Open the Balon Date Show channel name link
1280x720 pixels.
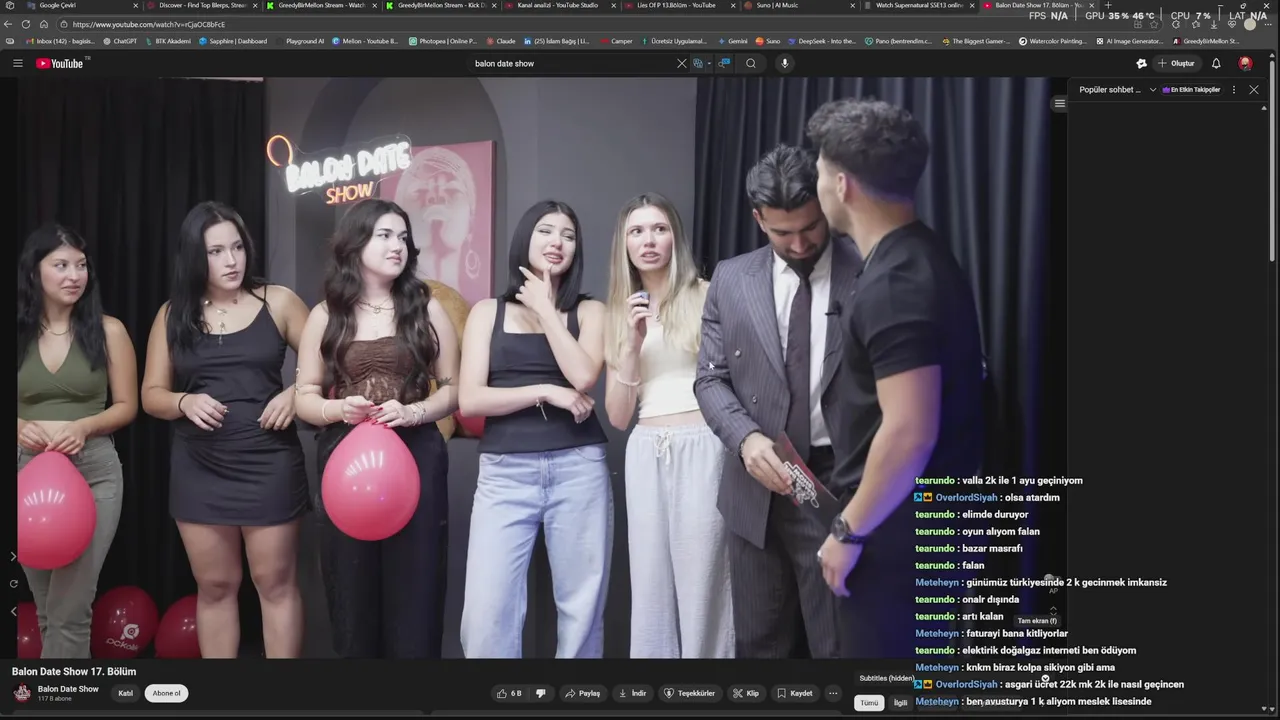tap(68, 689)
